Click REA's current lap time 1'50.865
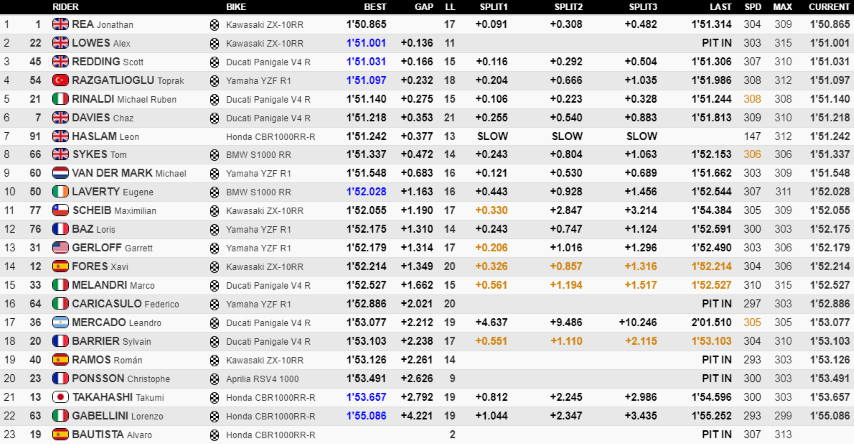 (x=829, y=24)
